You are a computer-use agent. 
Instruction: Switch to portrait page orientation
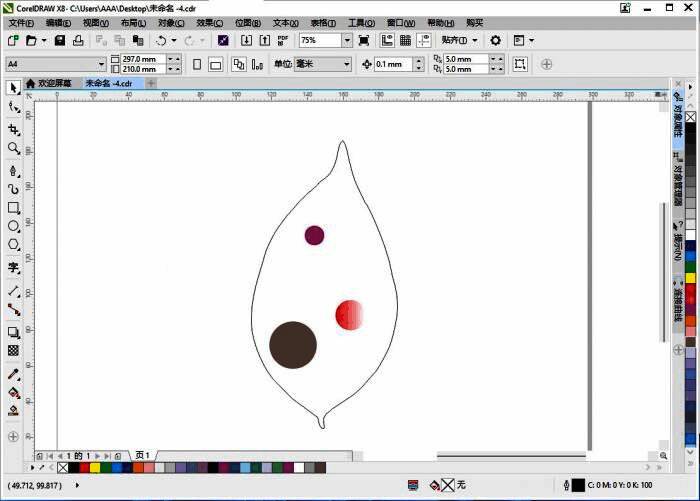pyautogui.click(x=196, y=64)
